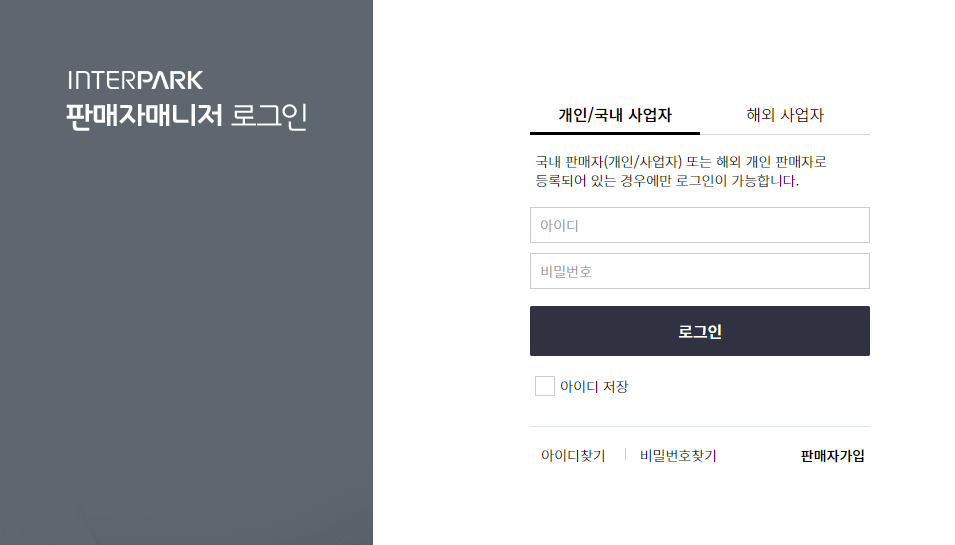955x545 pixels.
Task: Click the 로그인 button
Action: tap(699, 331)
